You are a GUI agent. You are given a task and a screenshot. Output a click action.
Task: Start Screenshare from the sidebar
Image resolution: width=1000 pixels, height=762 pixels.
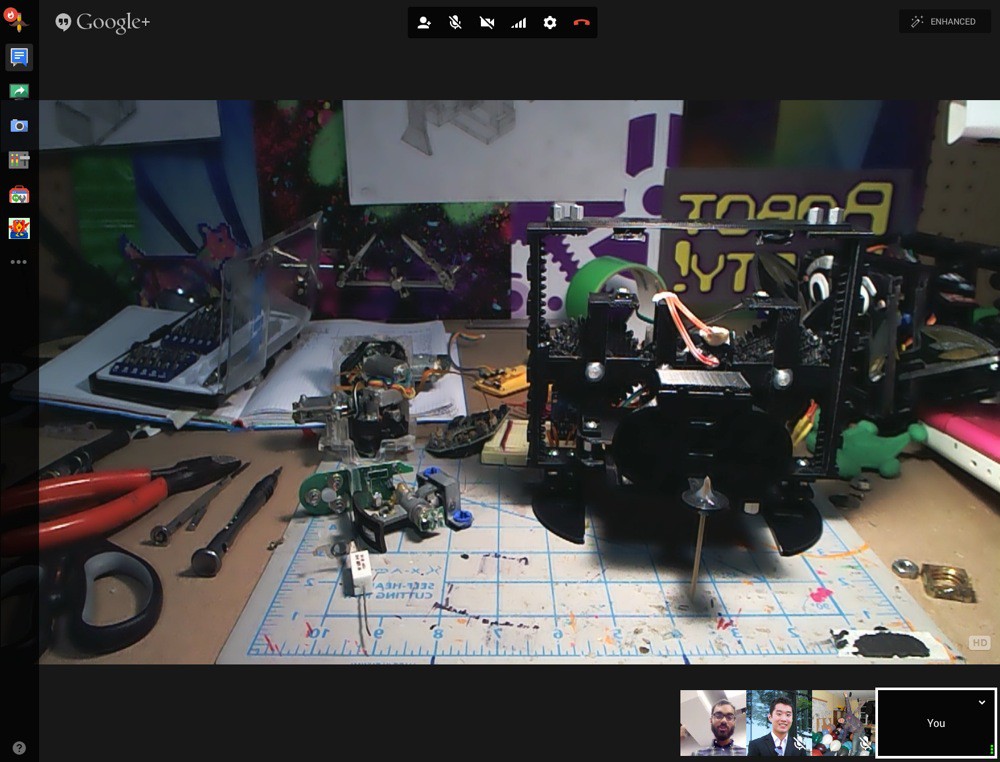point(19,91)
